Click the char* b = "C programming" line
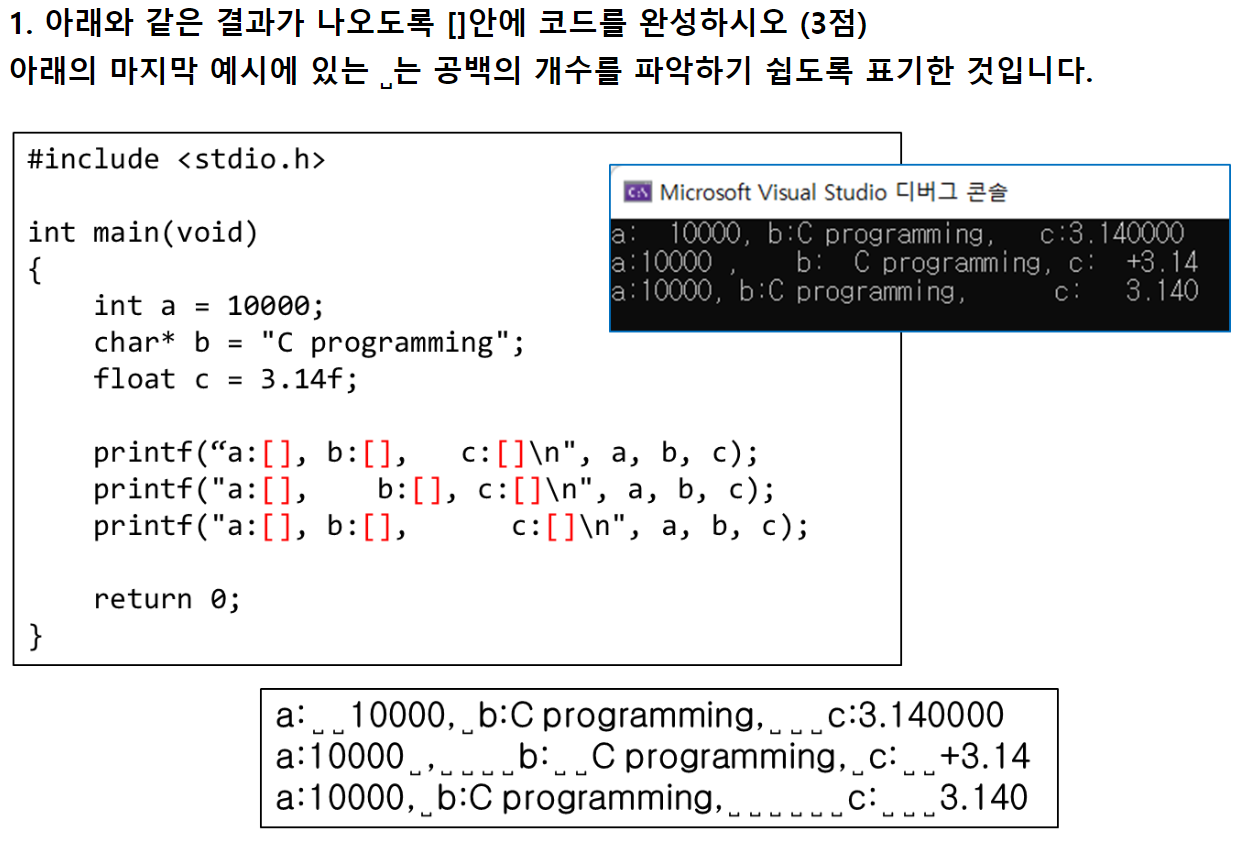 [309, 343]
